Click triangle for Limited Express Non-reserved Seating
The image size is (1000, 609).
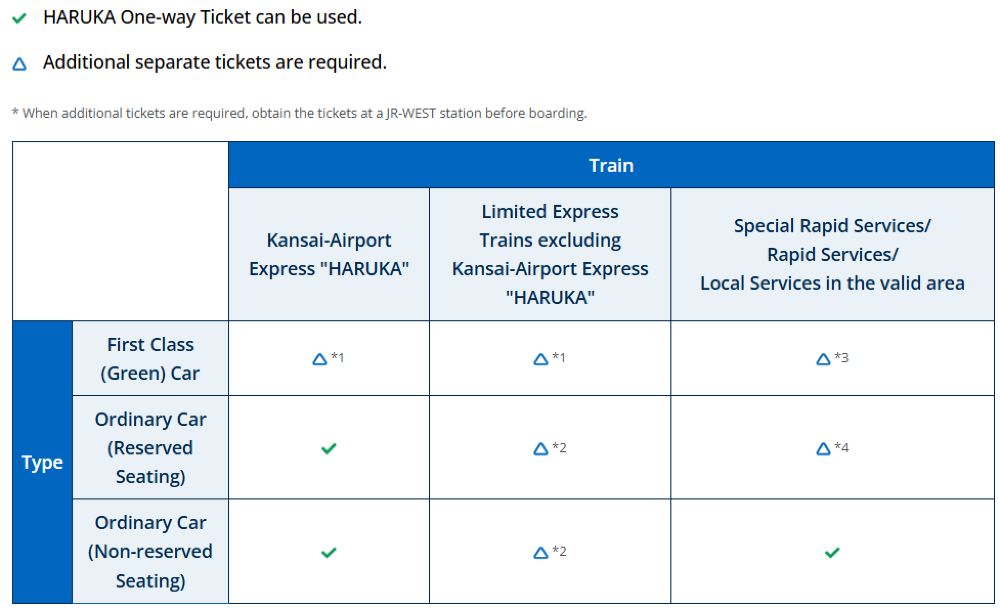point(541,552)
